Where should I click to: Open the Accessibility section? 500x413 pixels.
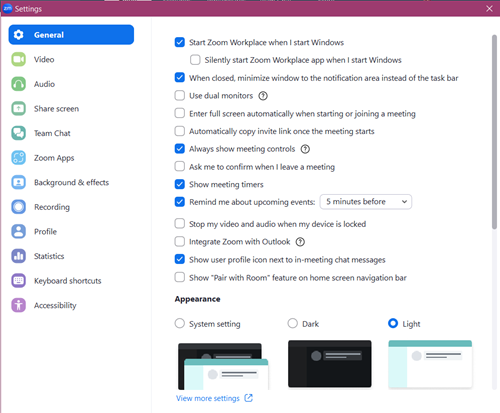coord(71,305)
